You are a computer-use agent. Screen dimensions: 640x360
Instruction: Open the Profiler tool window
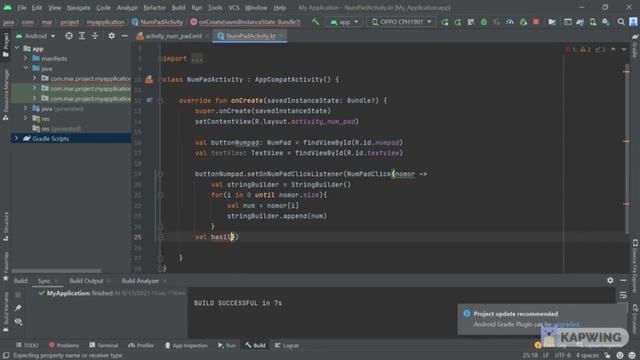(x=141, y=345)
